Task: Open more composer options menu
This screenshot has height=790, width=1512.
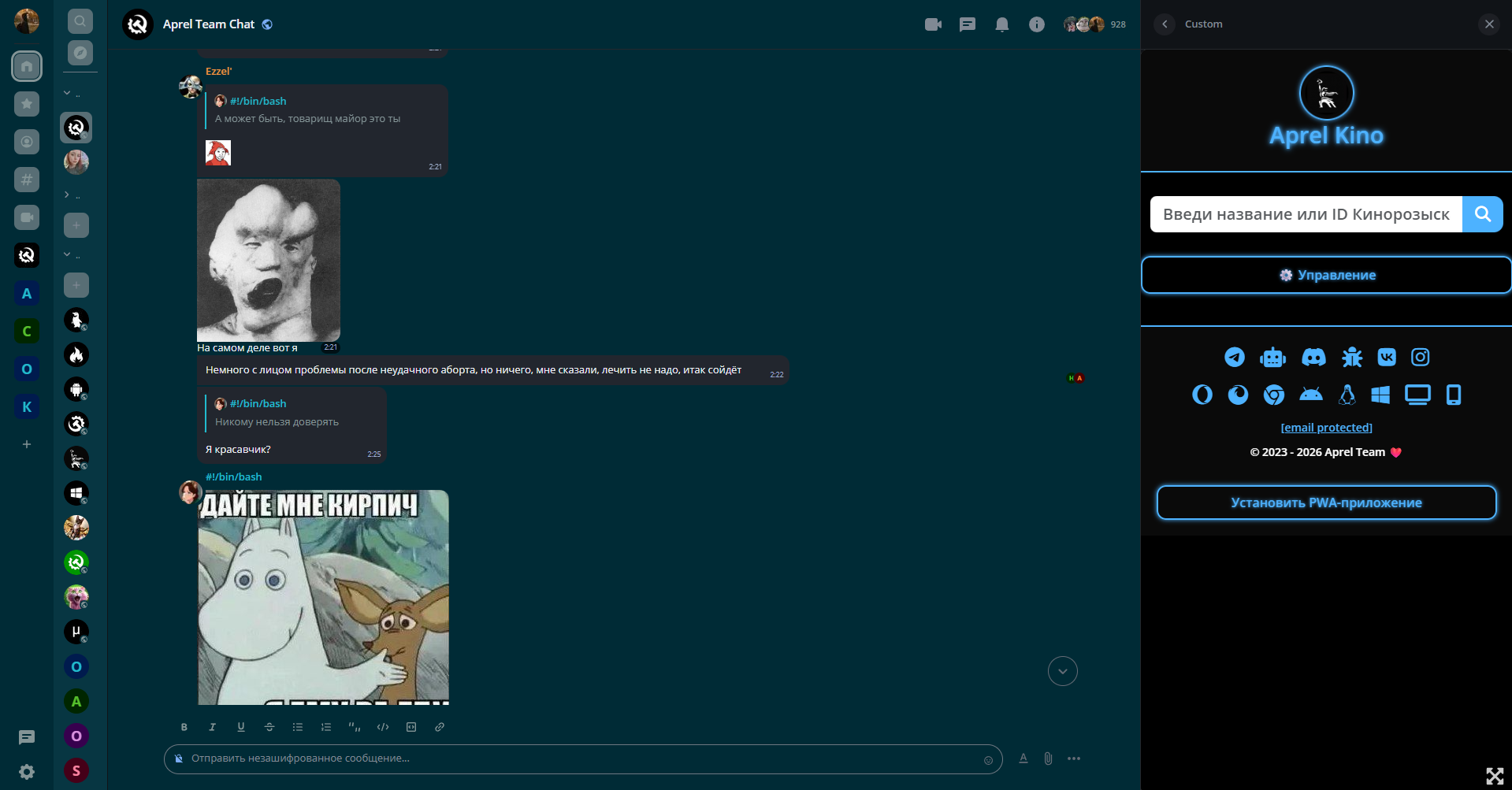Action: click(x=1074, y=758)
